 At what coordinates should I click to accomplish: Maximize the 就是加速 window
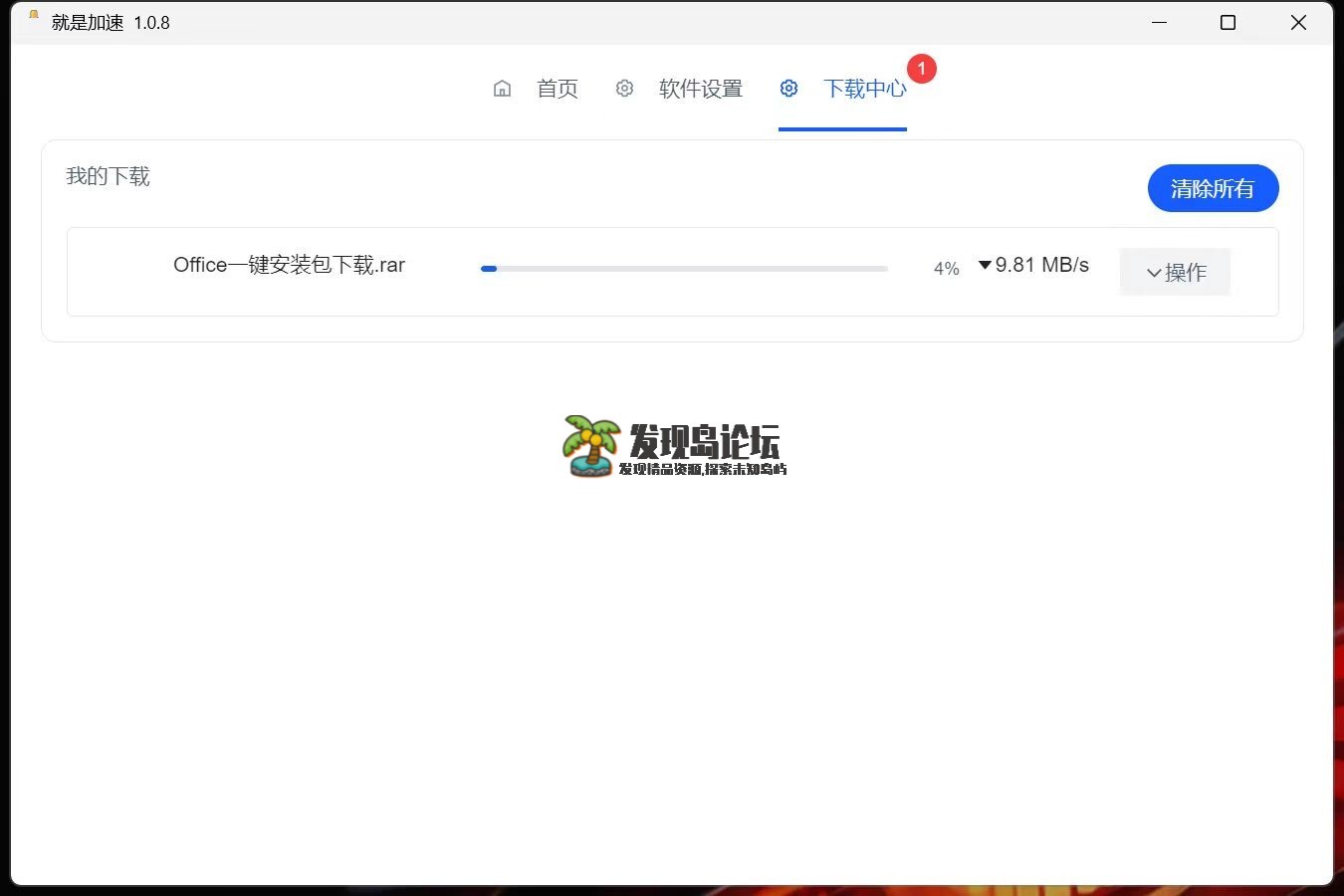[1228, 22]
